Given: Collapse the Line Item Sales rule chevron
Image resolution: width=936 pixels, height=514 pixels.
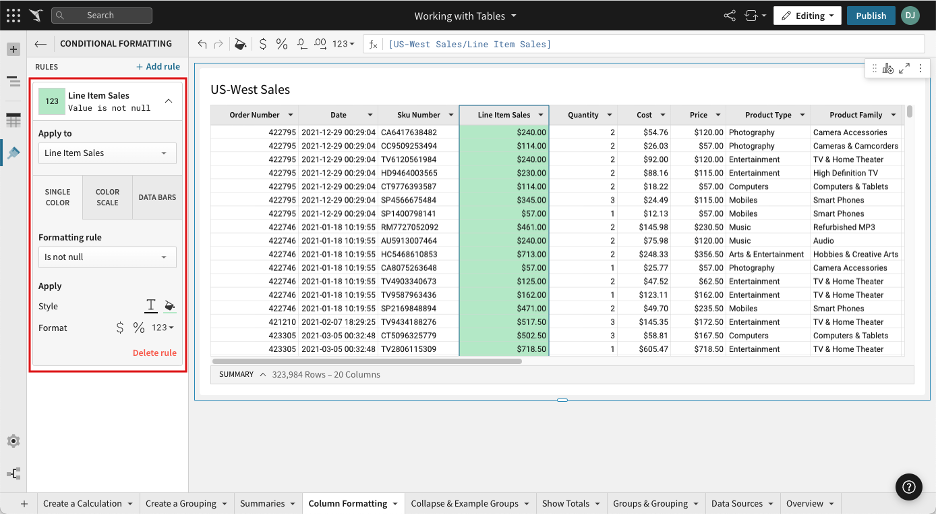Looking at the screenshot, I should point(167,101).
